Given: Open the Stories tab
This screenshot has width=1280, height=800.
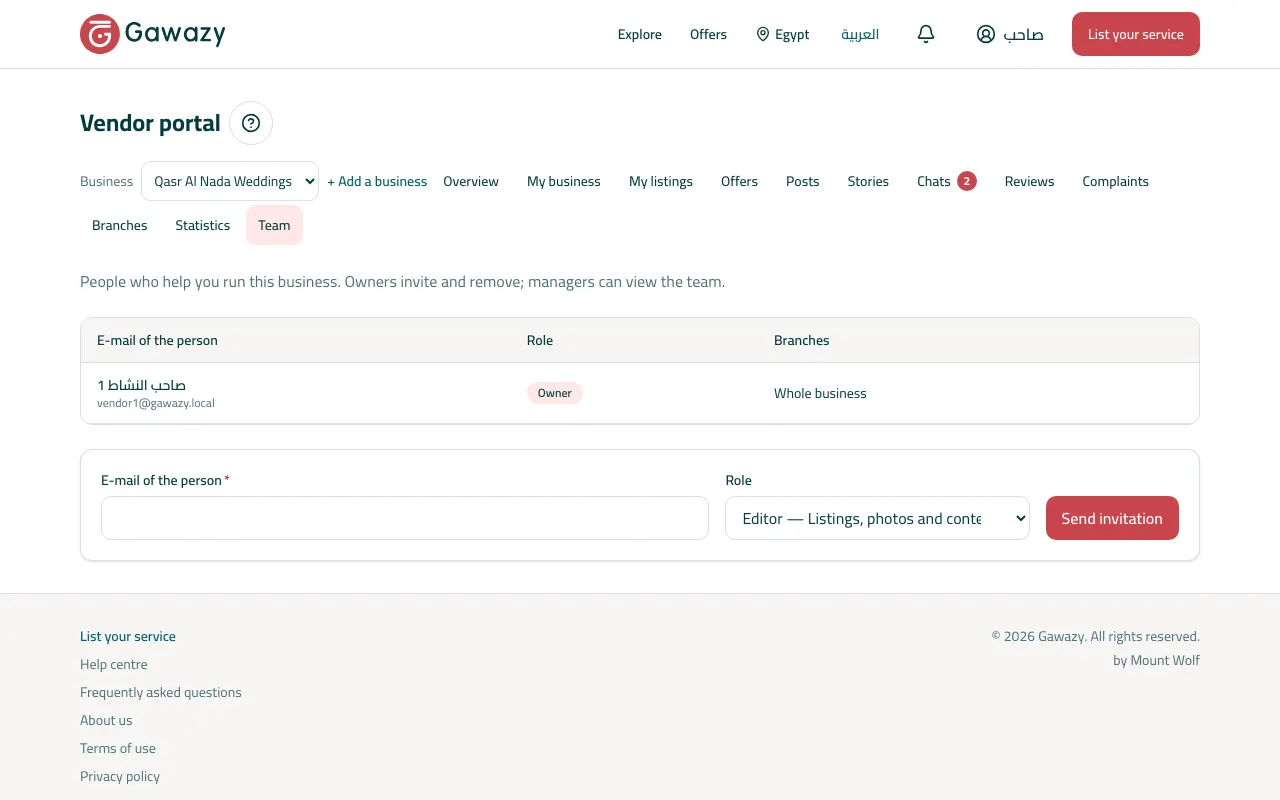Looking at the screenshot, I should pos(868,181).
